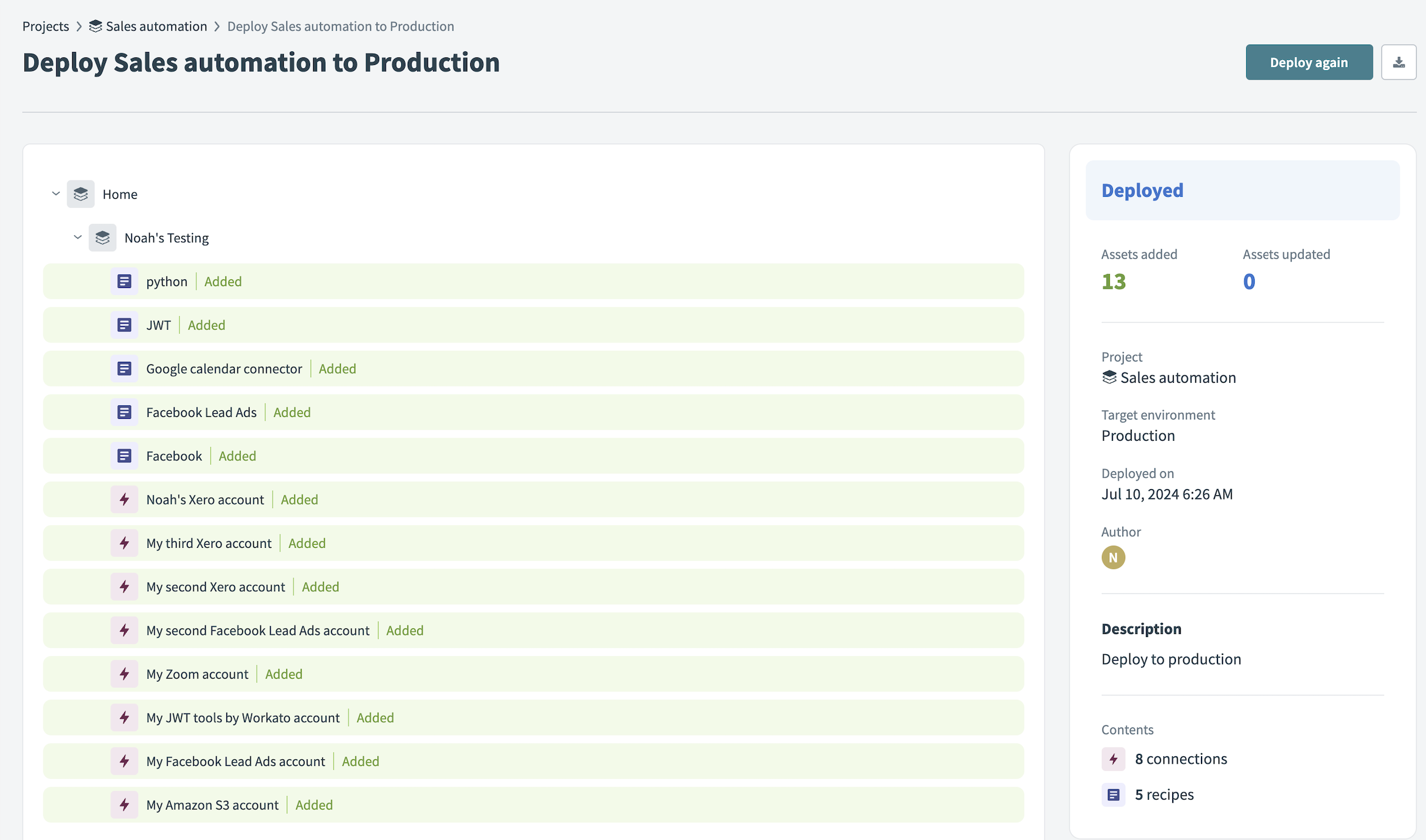Viewport: 1426px width, 840px height.
Task: Open Projects from the breadcrumb
Action: [45, 26]
